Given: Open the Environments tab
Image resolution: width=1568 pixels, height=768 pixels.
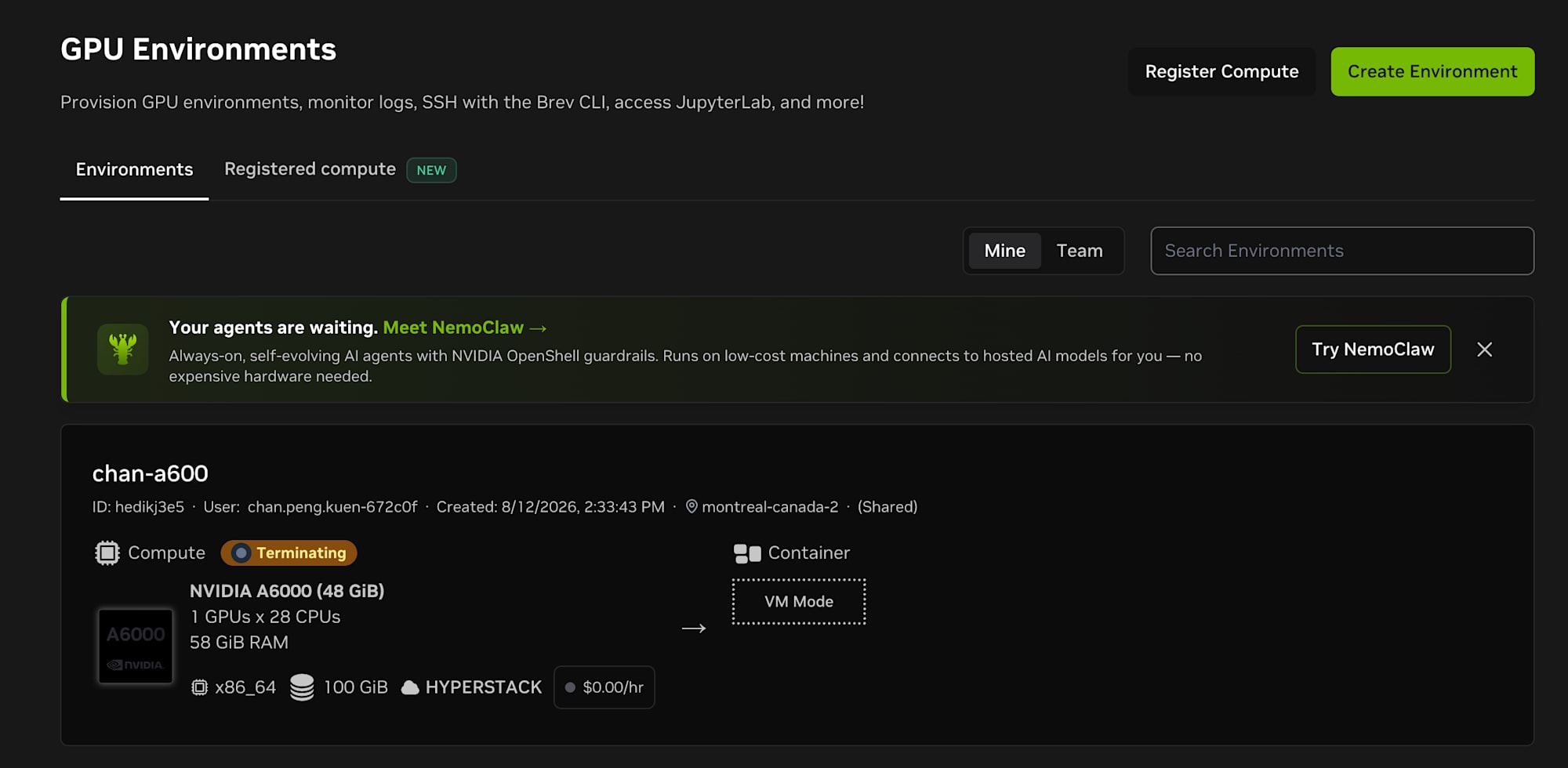Looking at the screenshot, I should click(x=134, y=169).
